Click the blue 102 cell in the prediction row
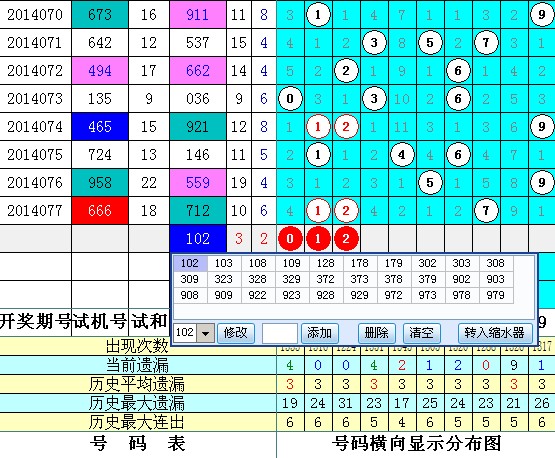 coord(198,239)
